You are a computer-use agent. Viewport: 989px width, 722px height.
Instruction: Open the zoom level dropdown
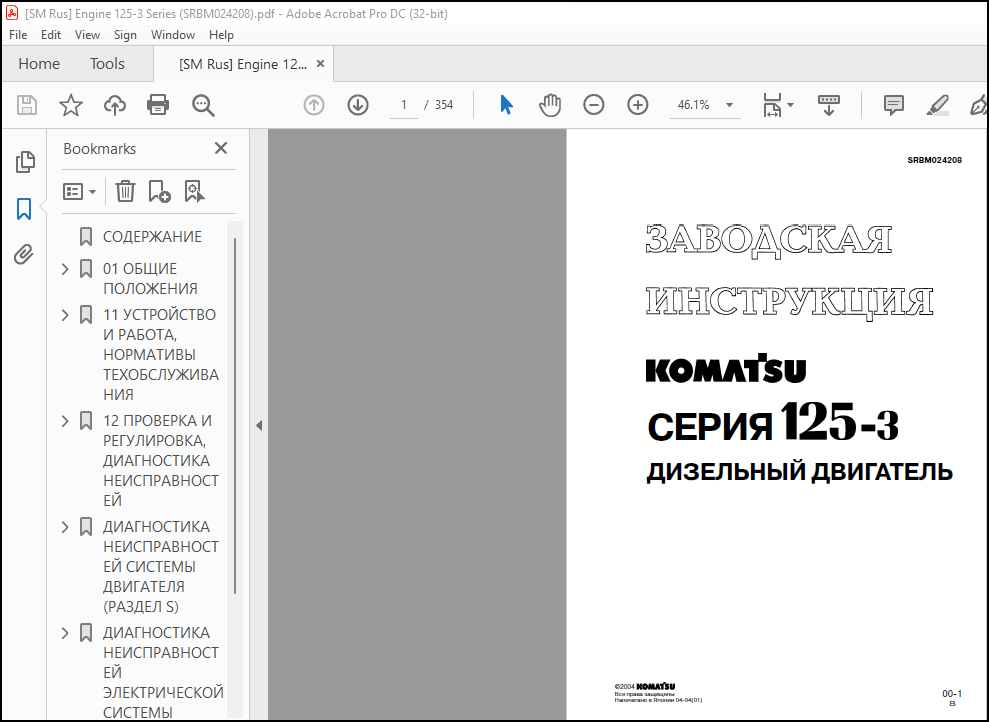[x=730, y=105]
